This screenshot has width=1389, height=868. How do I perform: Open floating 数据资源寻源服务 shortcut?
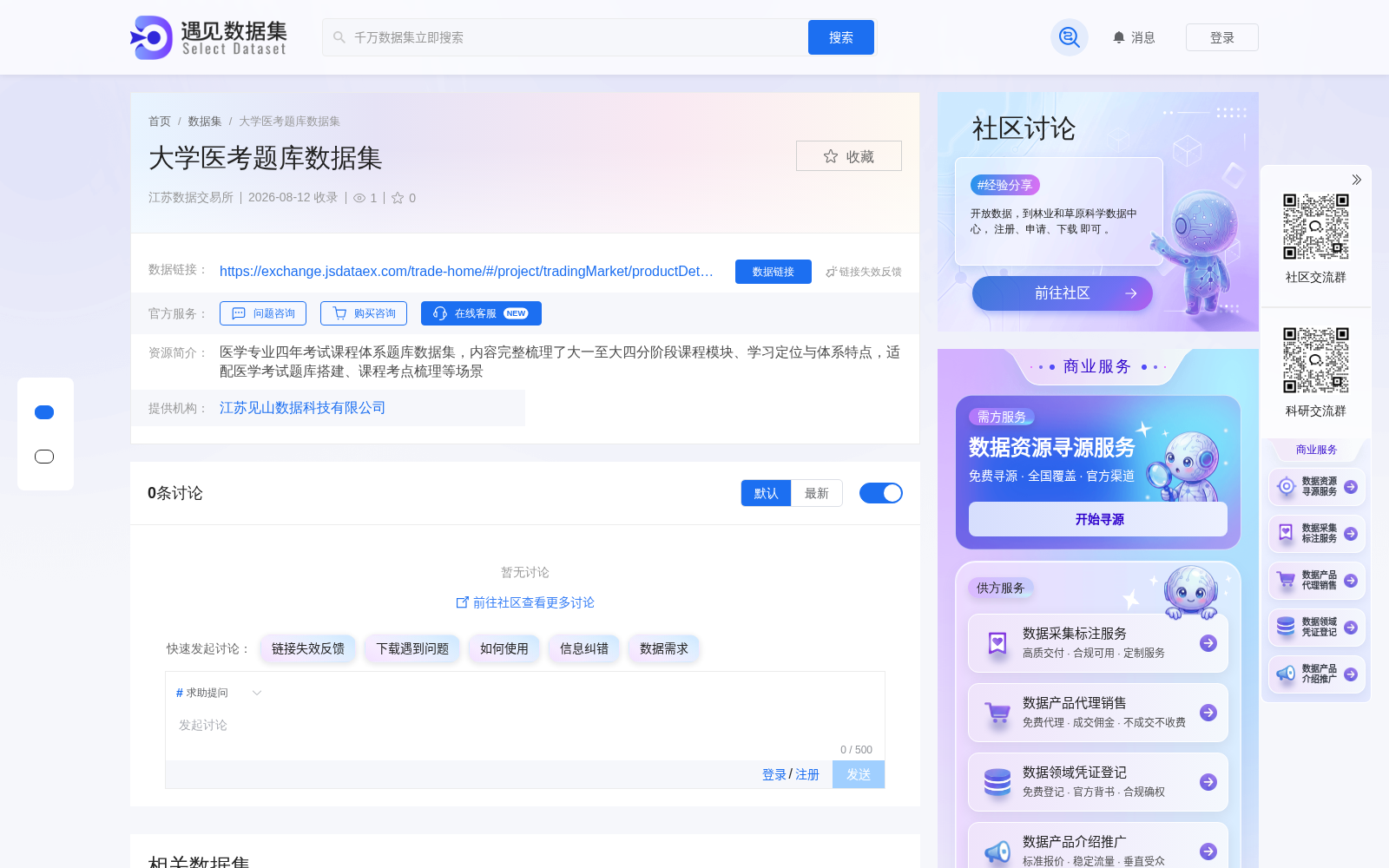1317,487
